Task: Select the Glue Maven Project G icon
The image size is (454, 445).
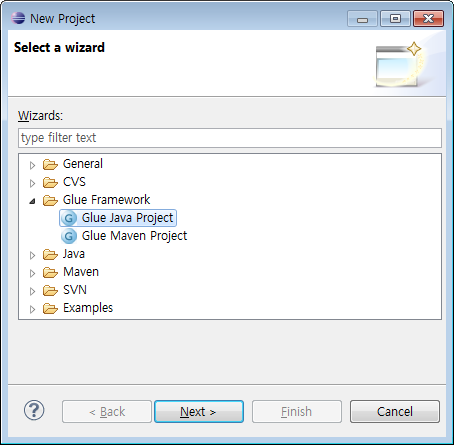Action: (x=69, y=236)
